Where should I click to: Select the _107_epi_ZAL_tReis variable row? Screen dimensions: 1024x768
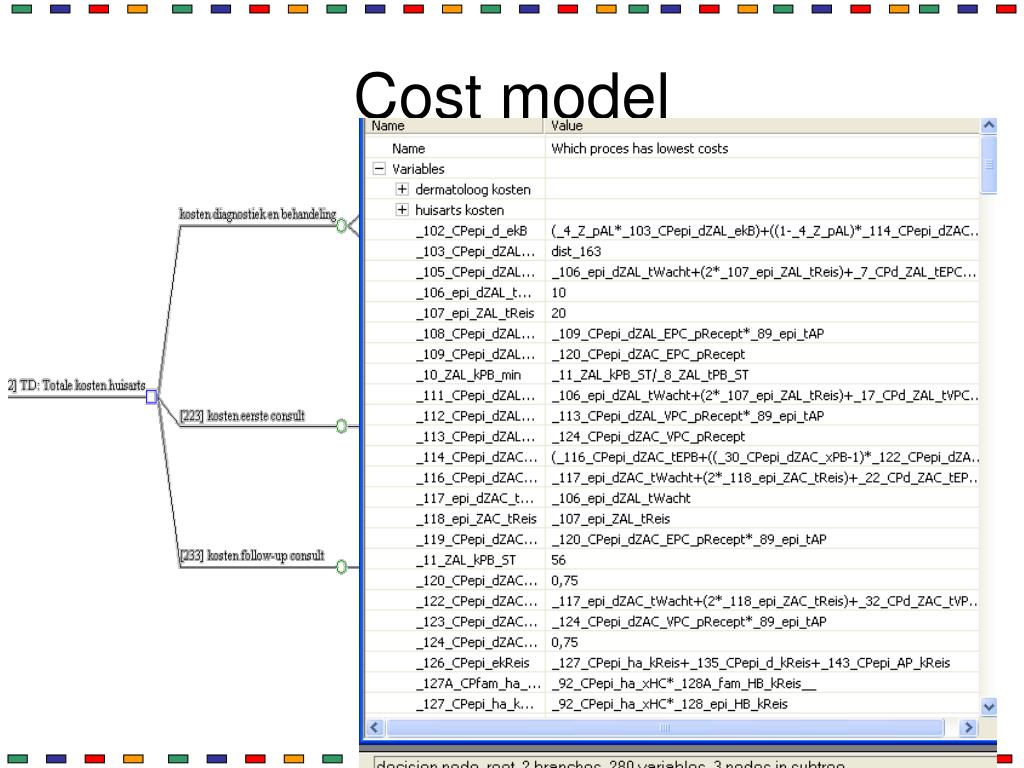tap(476, 313)
